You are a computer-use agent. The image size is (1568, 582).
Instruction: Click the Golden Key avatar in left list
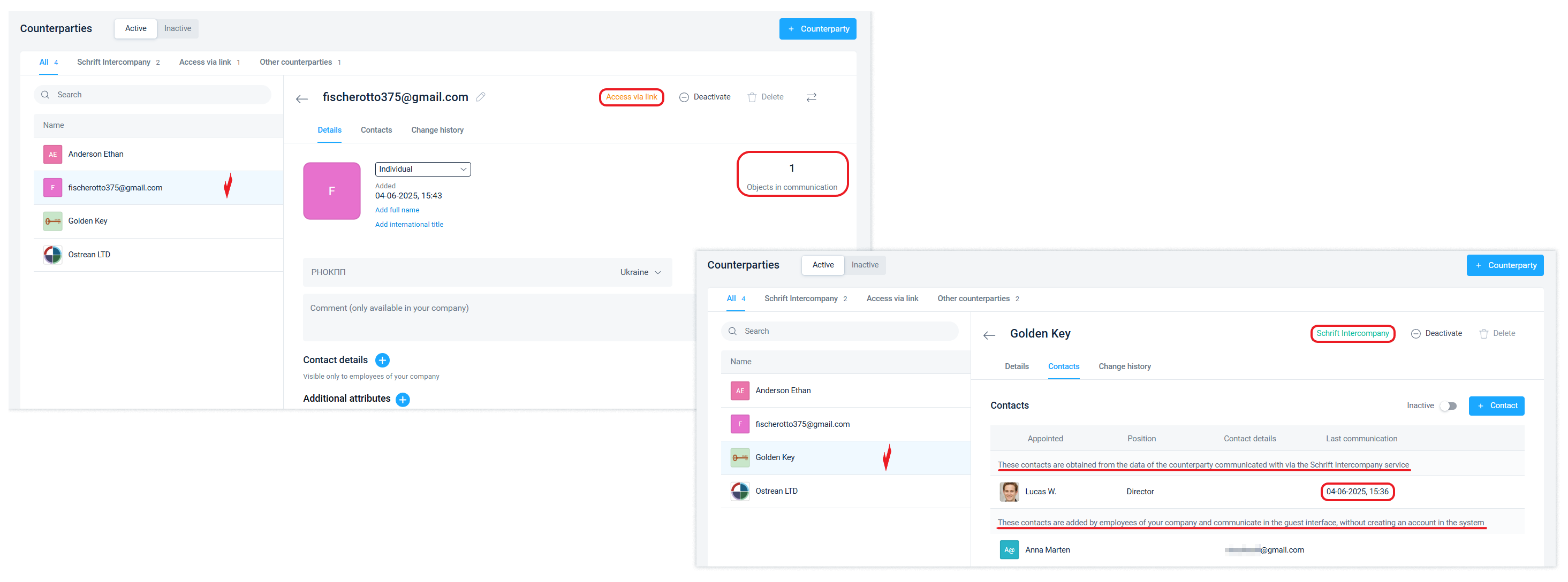coord(53,221)
